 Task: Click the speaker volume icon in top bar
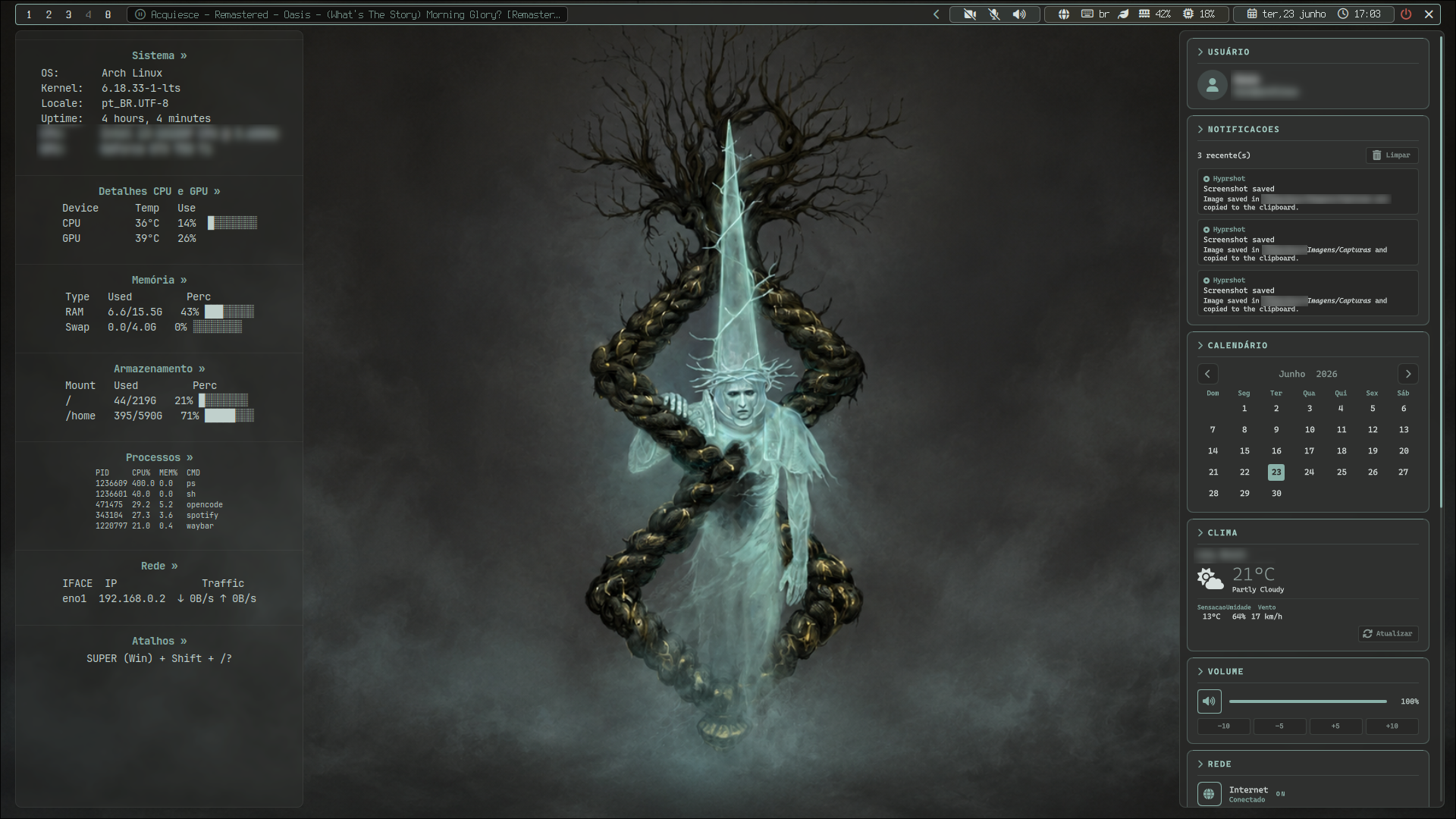[x=1019, y=14]
